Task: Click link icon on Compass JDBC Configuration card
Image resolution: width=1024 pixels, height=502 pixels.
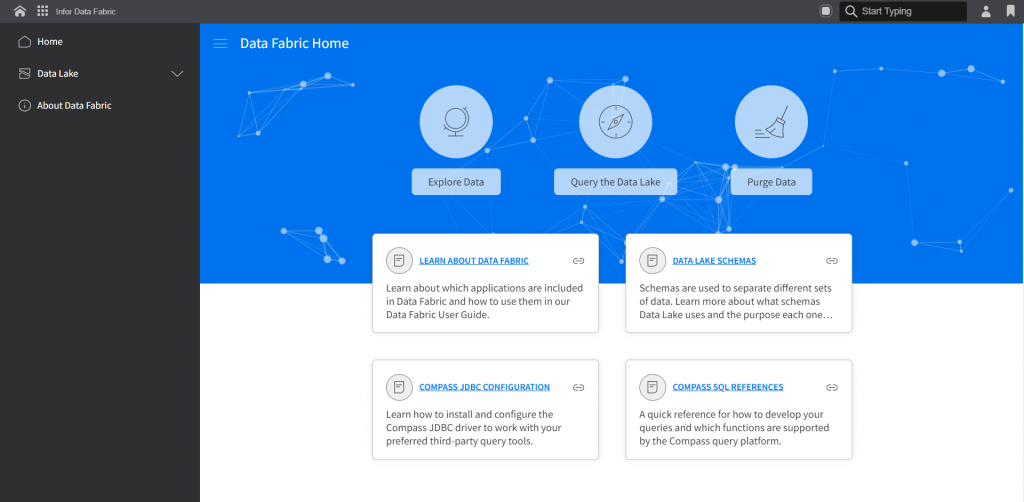Action: tap(578, 387)
